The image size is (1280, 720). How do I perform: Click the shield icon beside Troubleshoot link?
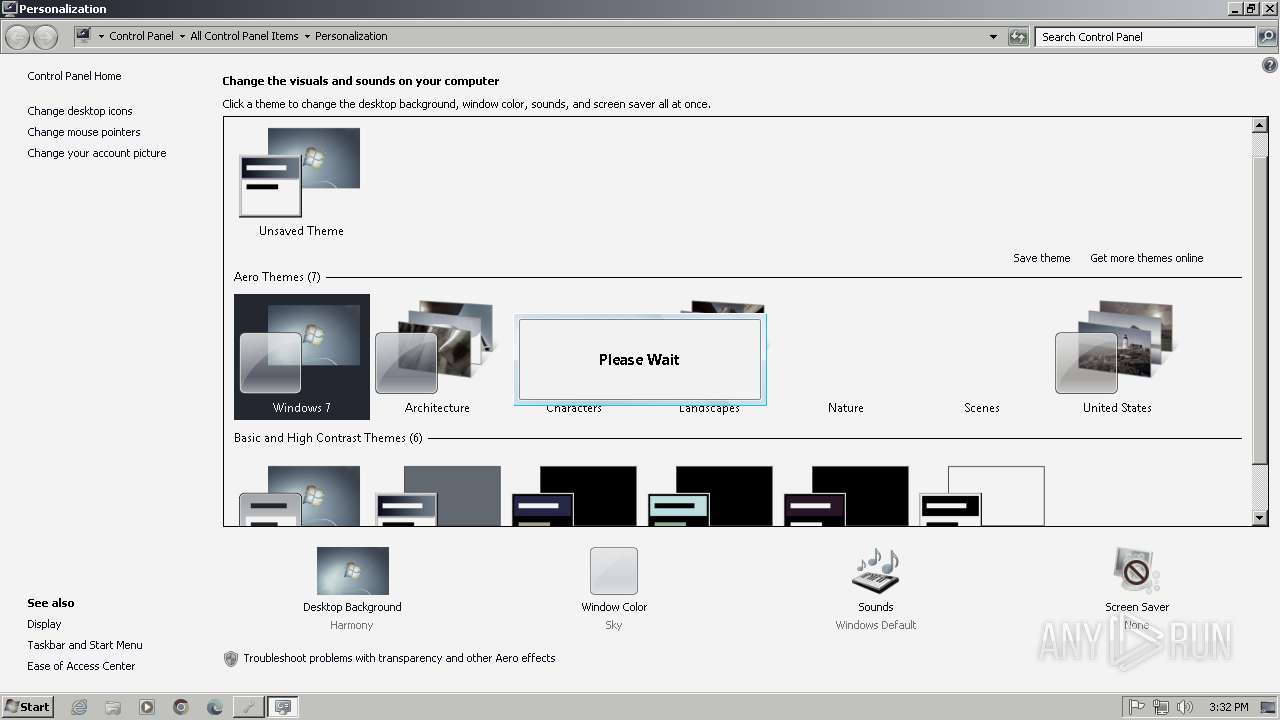pyautogui.click(x=231, y=658)
